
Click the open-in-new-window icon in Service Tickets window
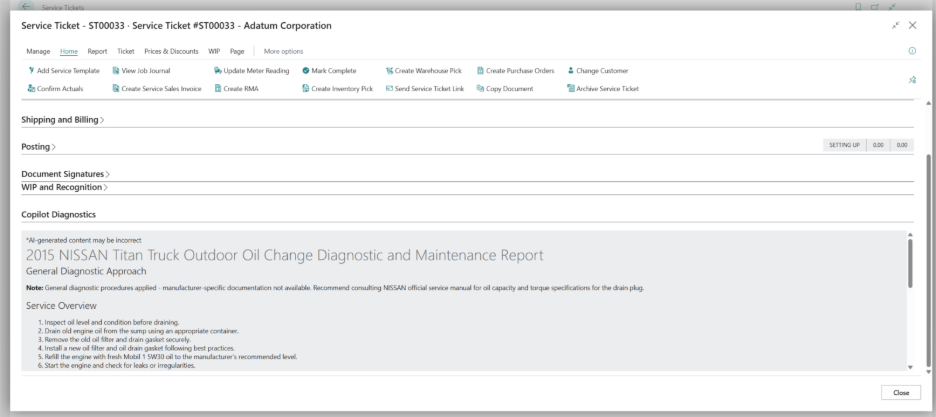click(875, 7)
